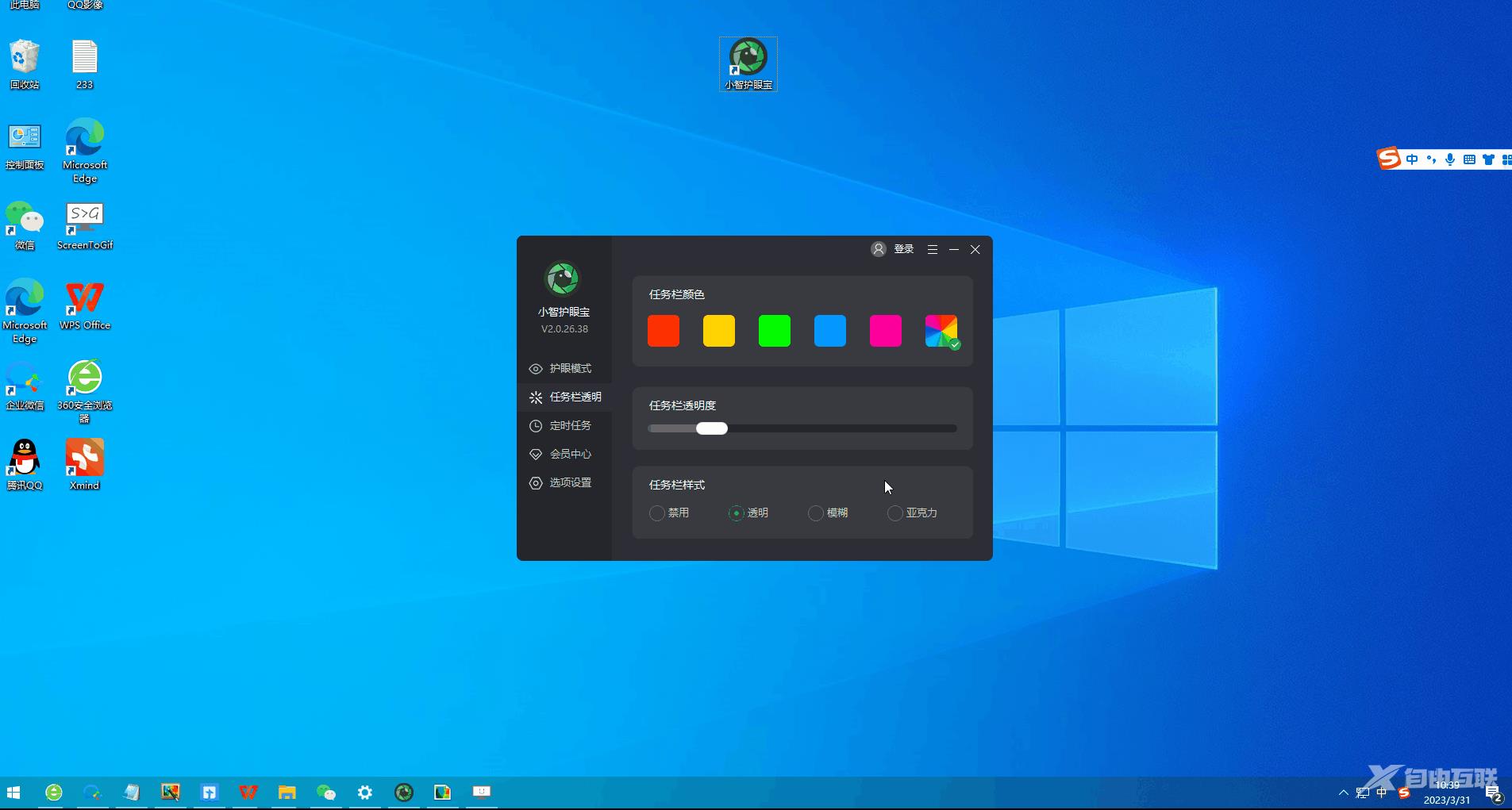Show hidden system tray icons
This screenshot has height=810, width=1512.
(x=1343, y=793)
